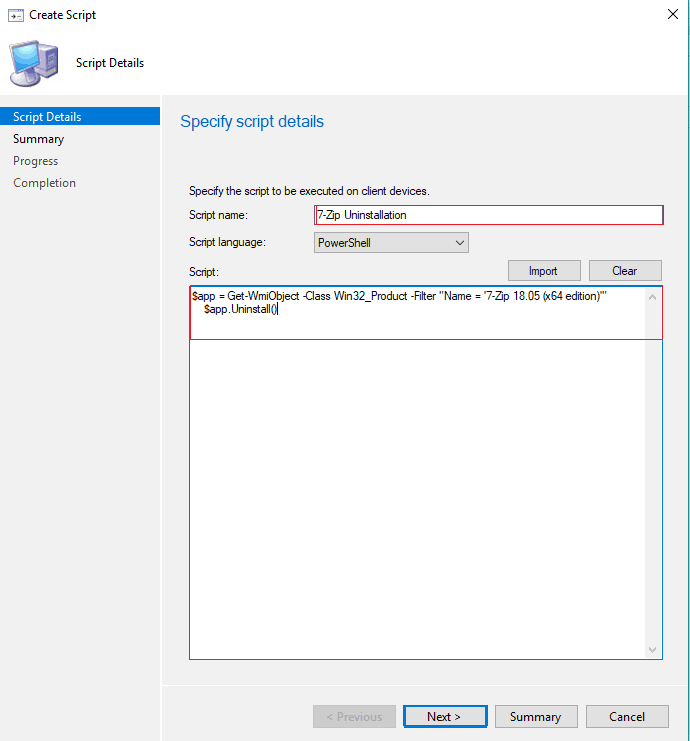Click the 'Script language:' label

225,242
